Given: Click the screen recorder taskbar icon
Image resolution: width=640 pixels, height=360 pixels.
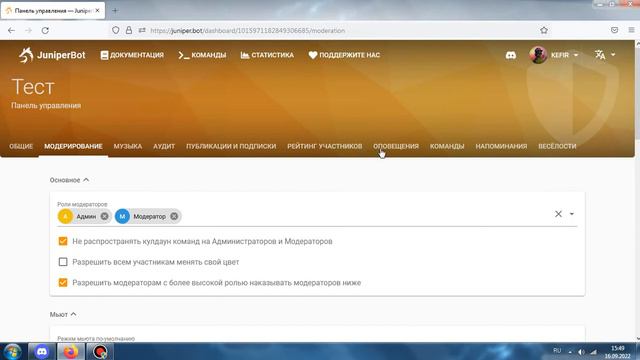Looking at the screenshot, I should [100, 351].
